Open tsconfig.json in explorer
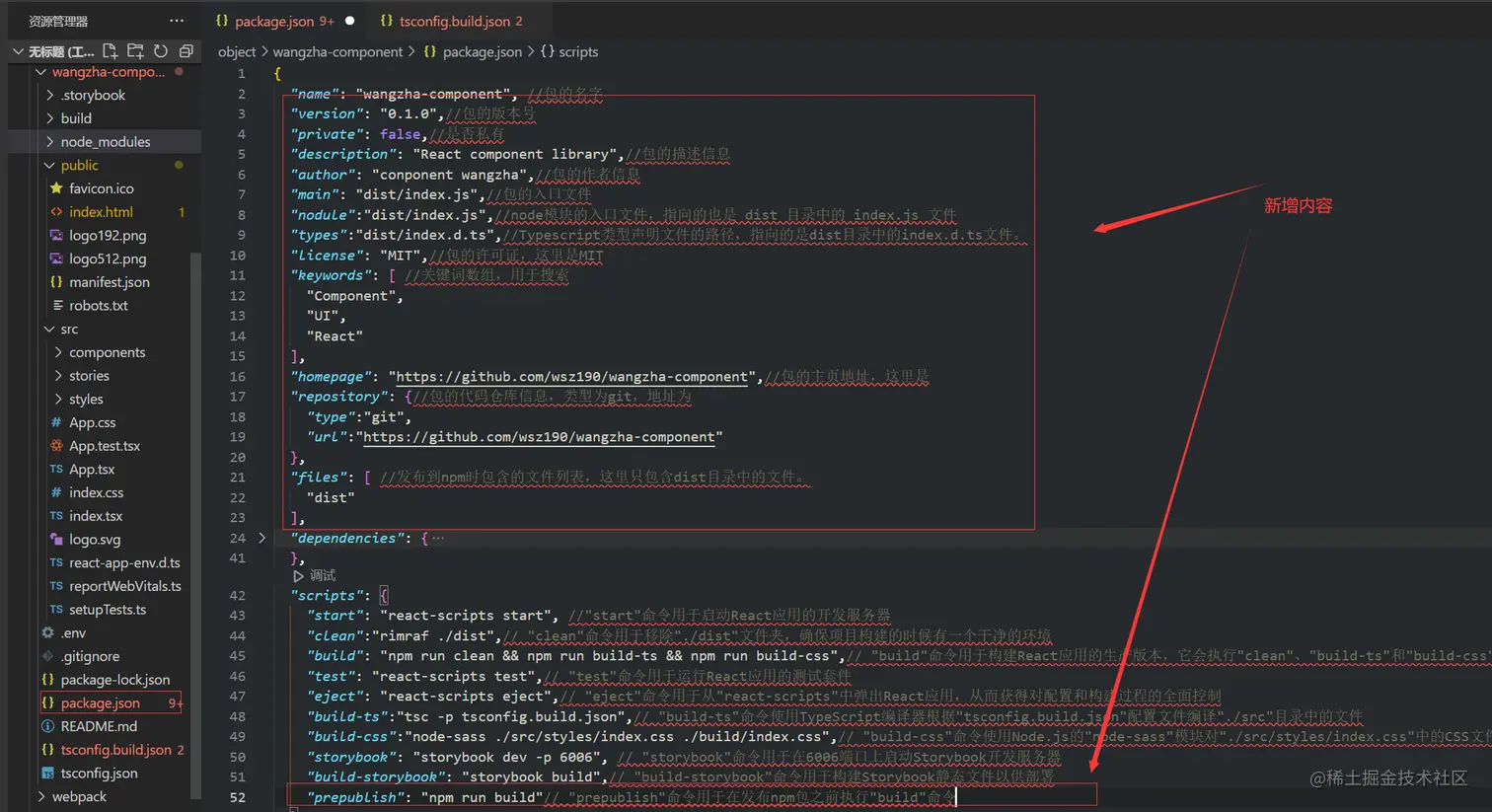The width and height of the screenshot is (1492, 812). click(x=99, y=774)
